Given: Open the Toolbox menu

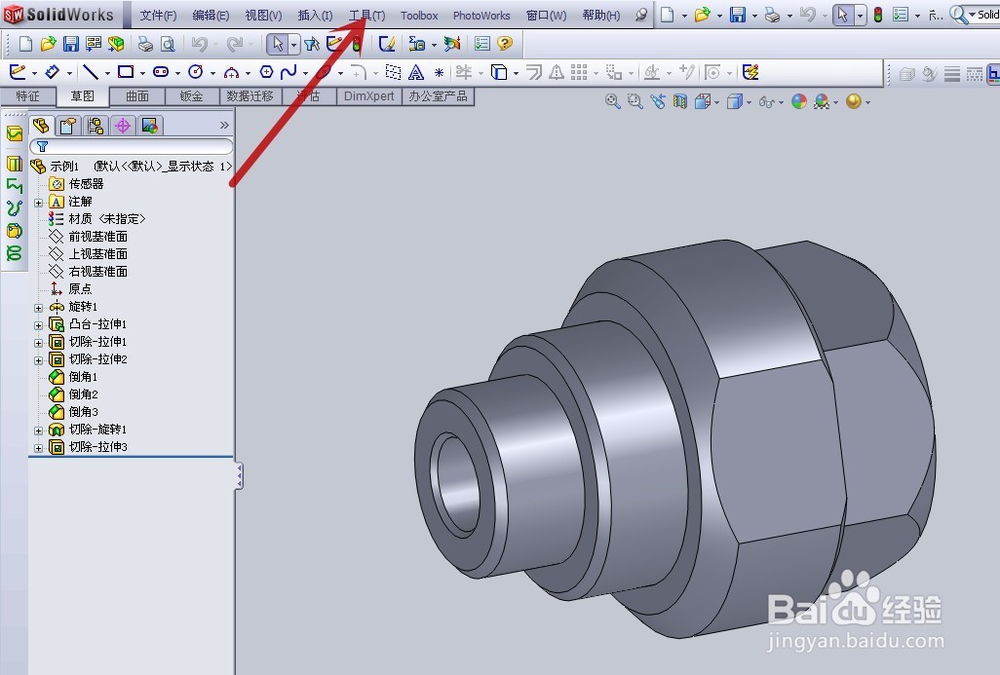Looking at the screenshot, I should 419,15.
